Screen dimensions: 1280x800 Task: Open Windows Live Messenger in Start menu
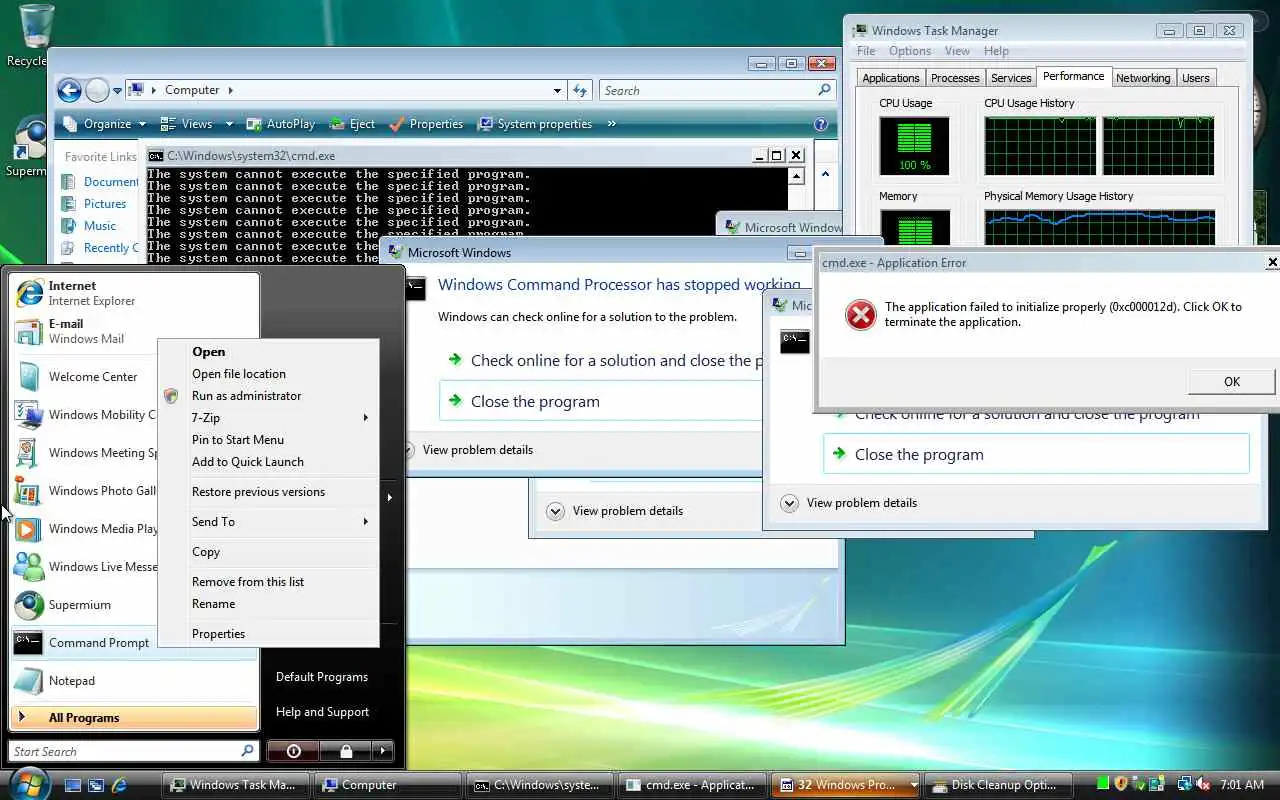point(85,567)
